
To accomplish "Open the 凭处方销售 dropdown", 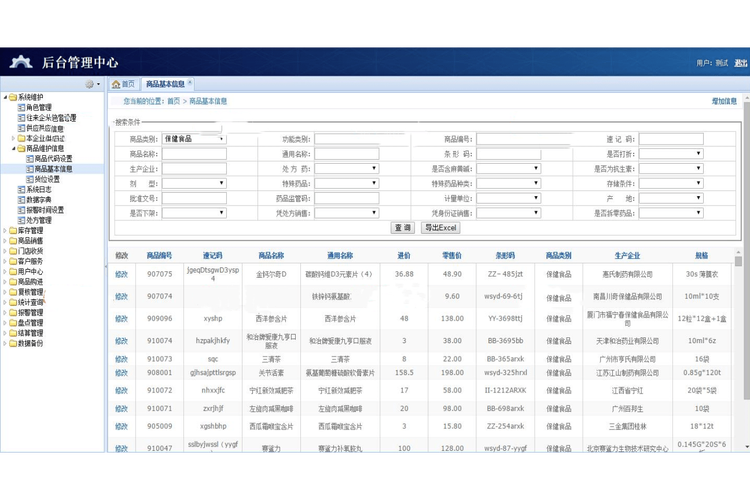I will coord(347,213).
